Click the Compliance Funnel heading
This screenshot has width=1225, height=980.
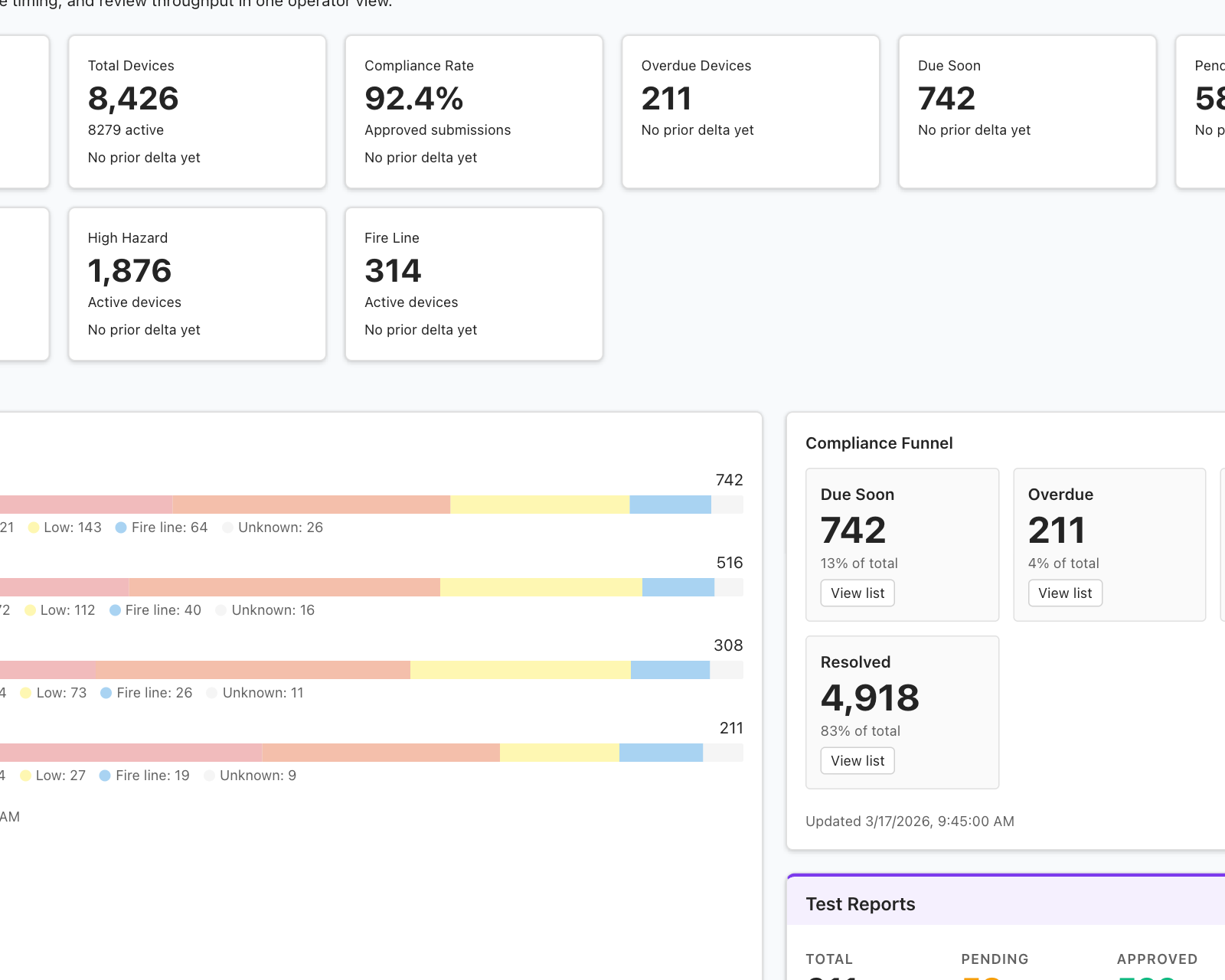tap(879, 443)
